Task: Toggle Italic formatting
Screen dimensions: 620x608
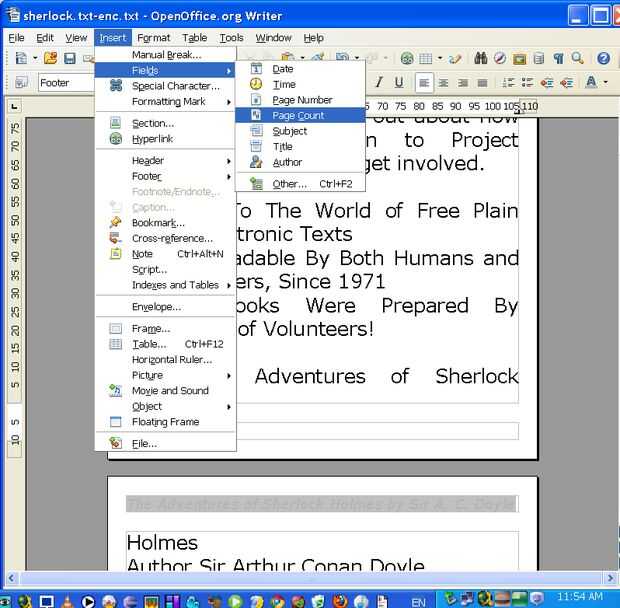Action: [x=379, y=82]
